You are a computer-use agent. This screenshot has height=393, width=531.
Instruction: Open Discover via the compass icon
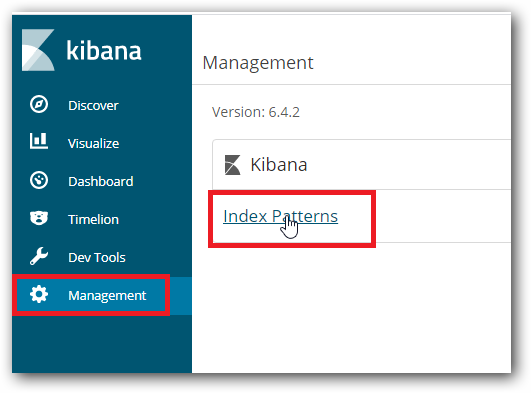tap(39, 104)
